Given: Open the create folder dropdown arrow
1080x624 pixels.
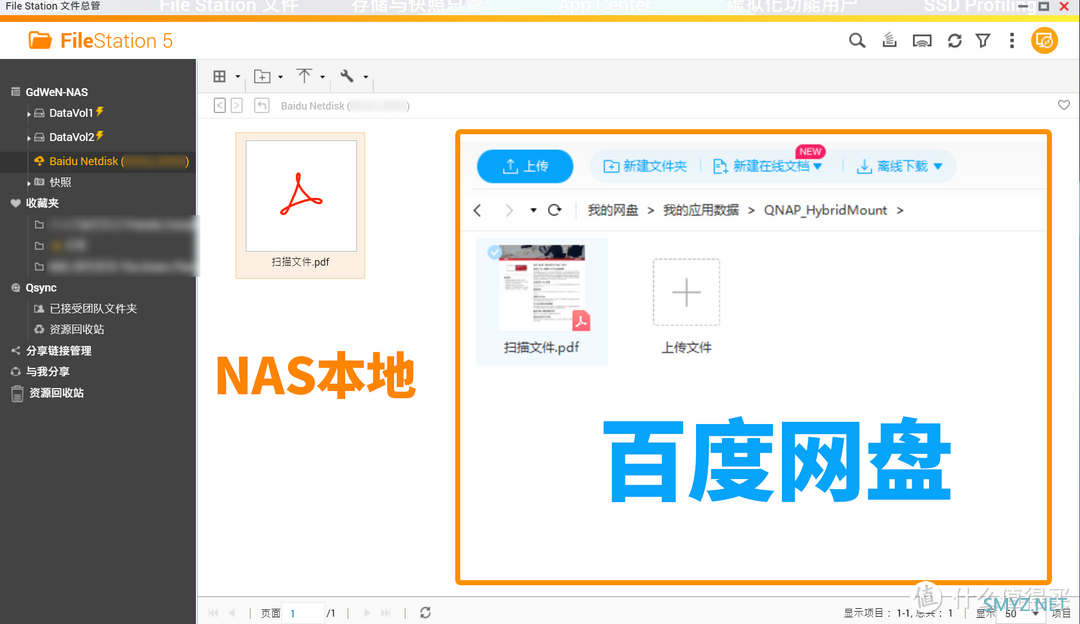Looking at the screenshot, I should click(x=280, y=76).
